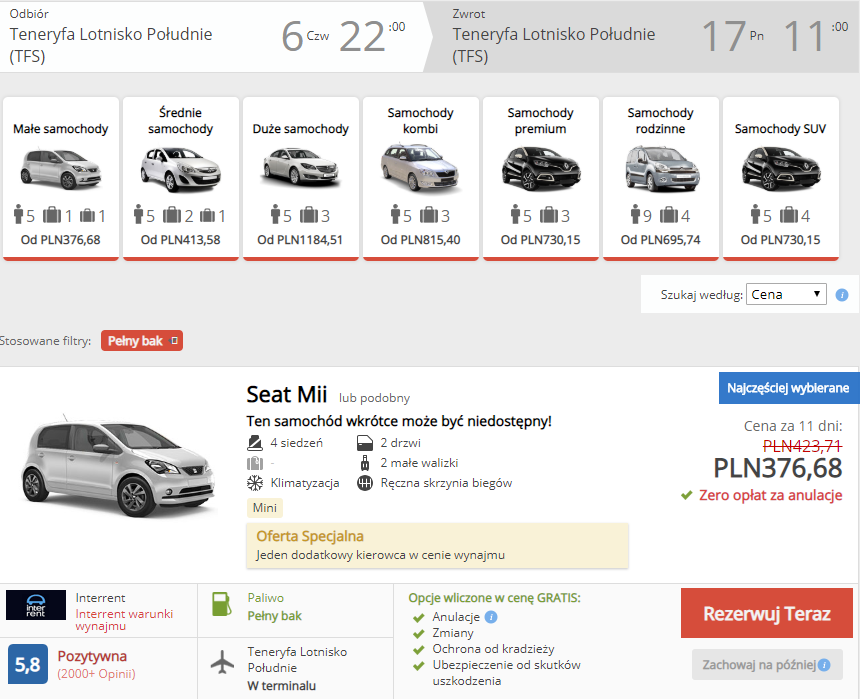Image resolution: width=860 pixels, height=699 pixels.
Task: Remove the Pełny bak filter tag
Action: [x=174, y=341]
